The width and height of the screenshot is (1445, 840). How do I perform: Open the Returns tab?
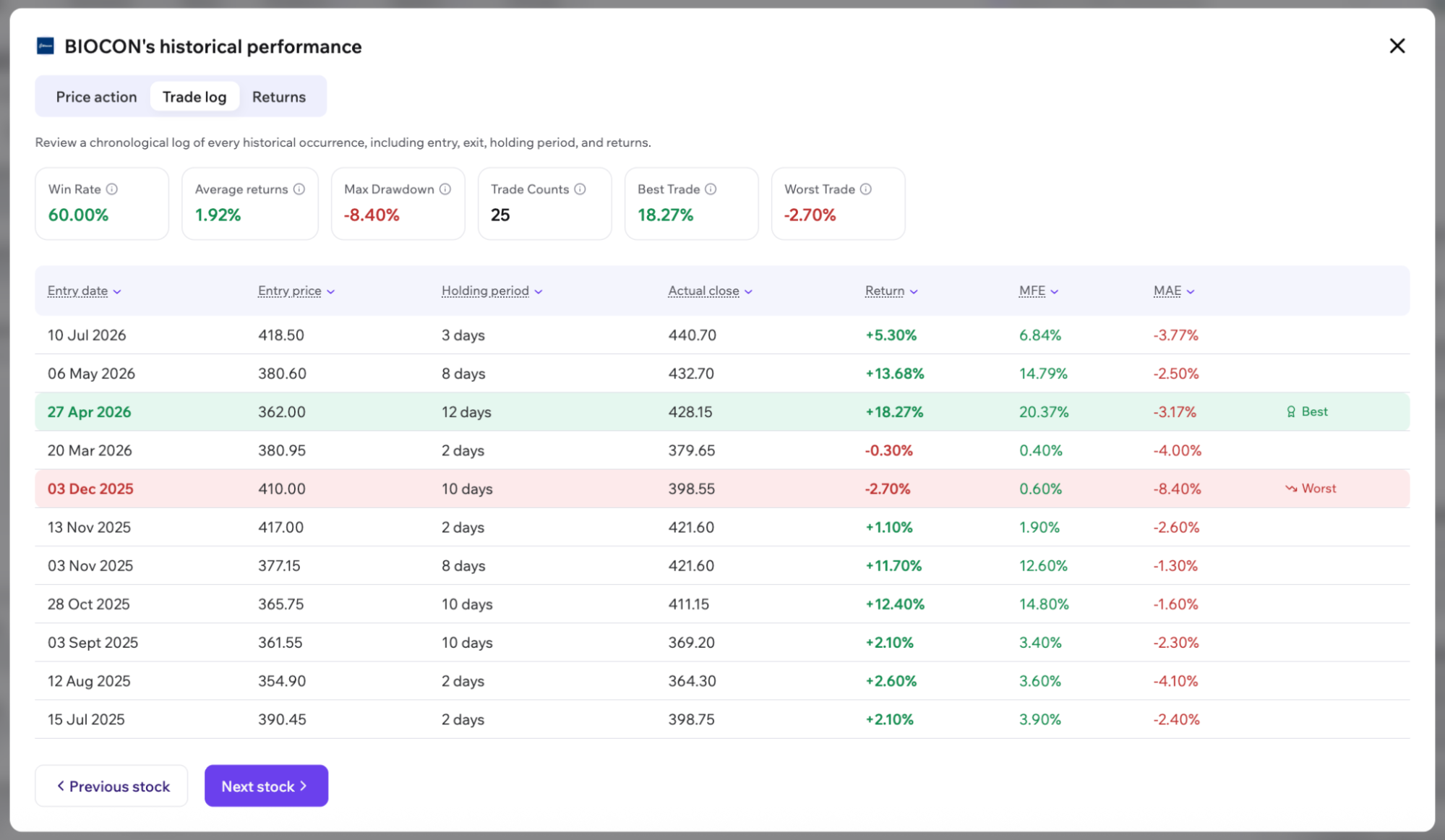279,97
